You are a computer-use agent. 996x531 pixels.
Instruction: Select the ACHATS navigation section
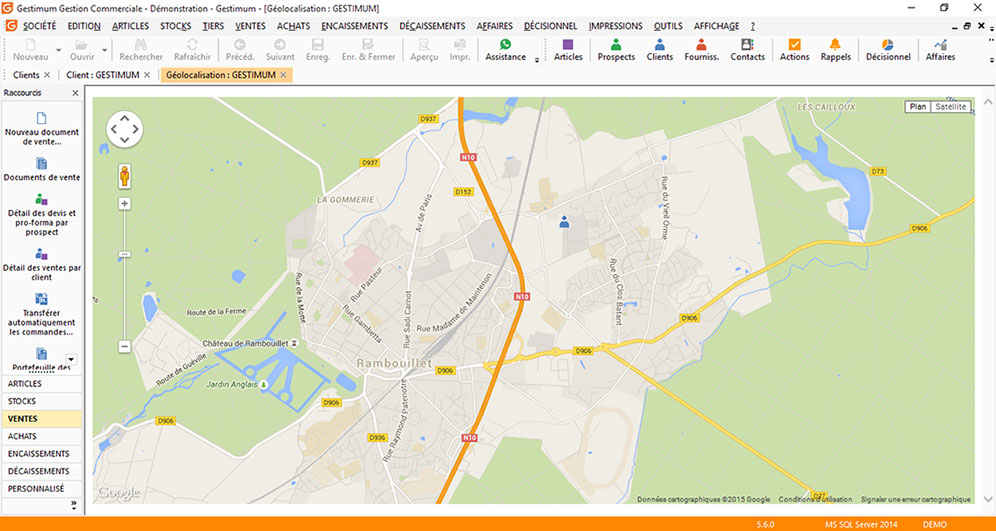42,436
